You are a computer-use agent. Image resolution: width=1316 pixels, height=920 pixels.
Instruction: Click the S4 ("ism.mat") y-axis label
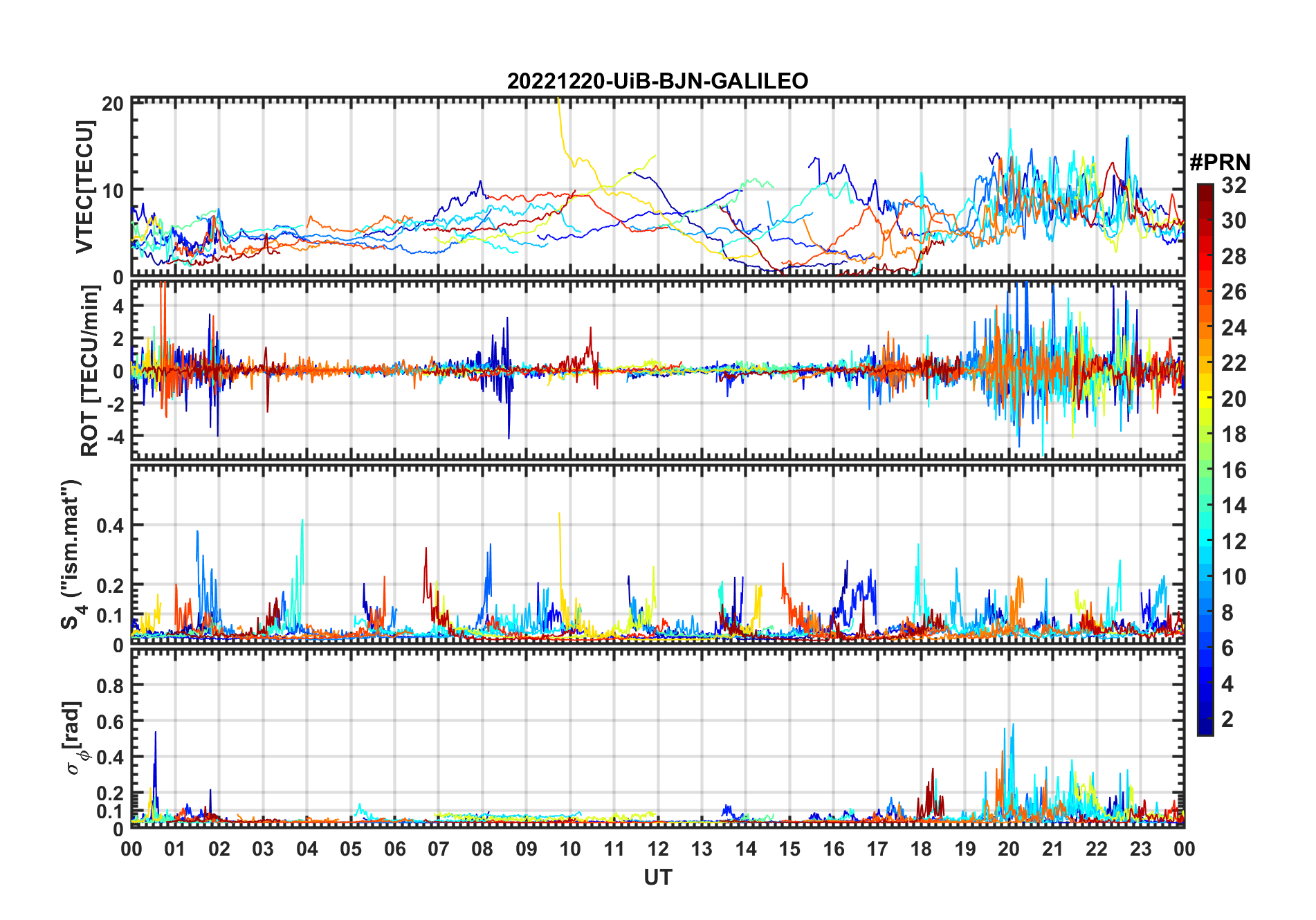(x=71, y=554)
